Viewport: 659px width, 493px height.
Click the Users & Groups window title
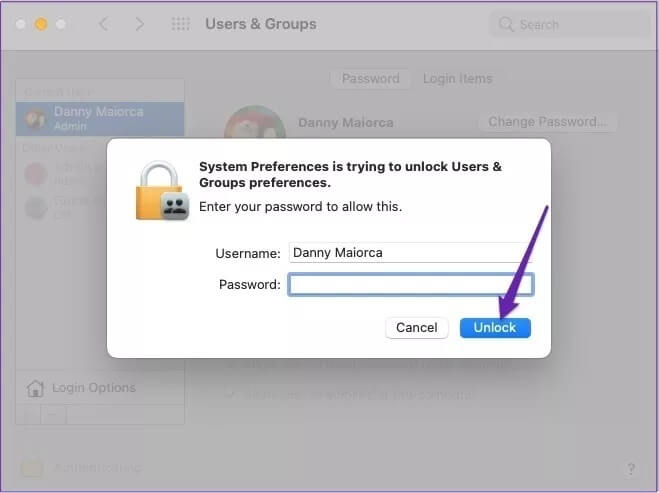coord(261,24)
